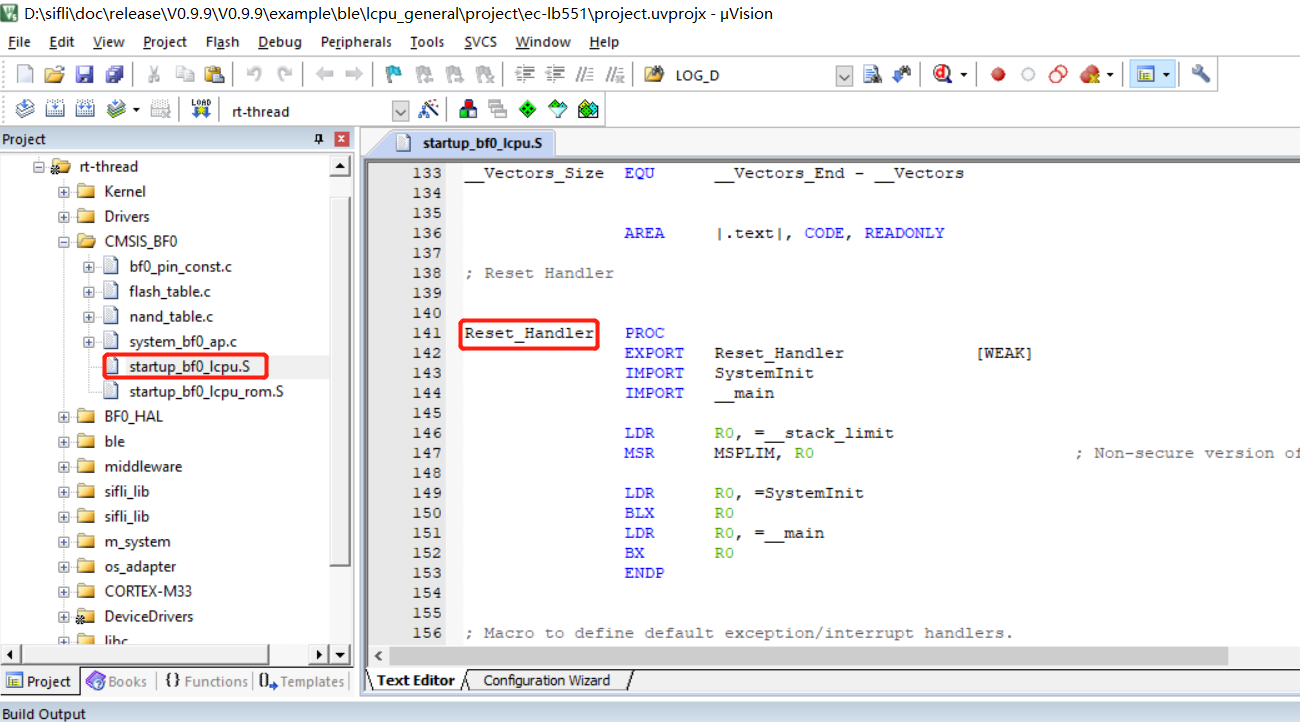The height and width of the screenshot is (722, 1300).
Task: Toggle the Project window toolbar button
Action: click(1146, 75)
